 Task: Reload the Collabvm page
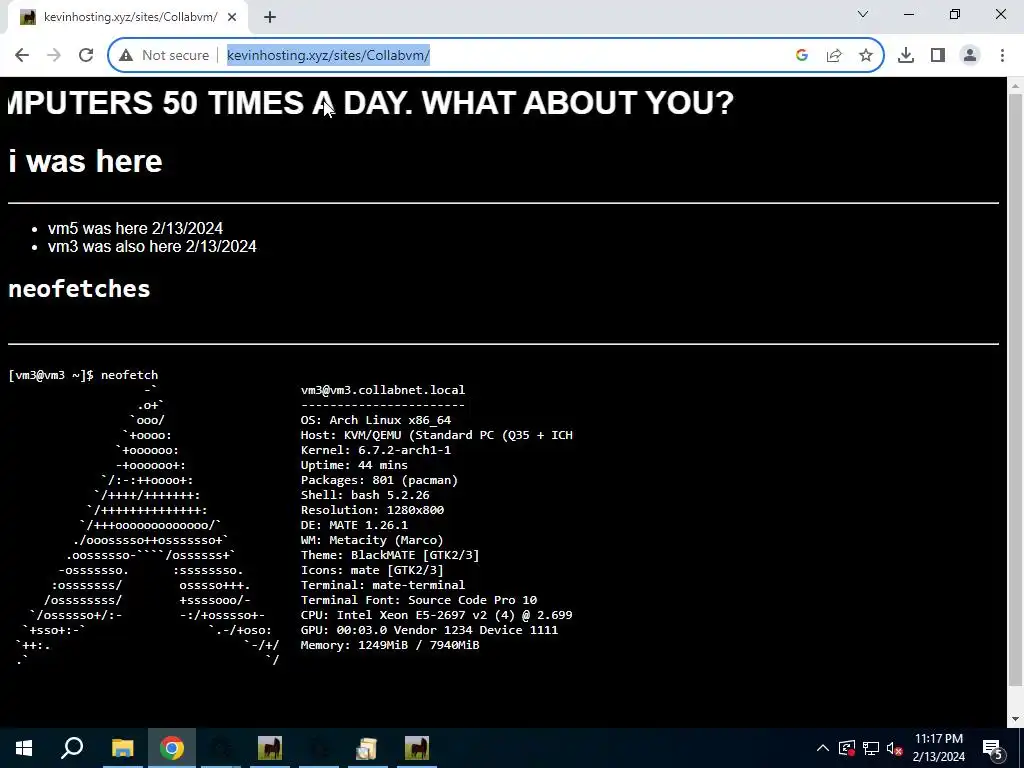(86, 56)
